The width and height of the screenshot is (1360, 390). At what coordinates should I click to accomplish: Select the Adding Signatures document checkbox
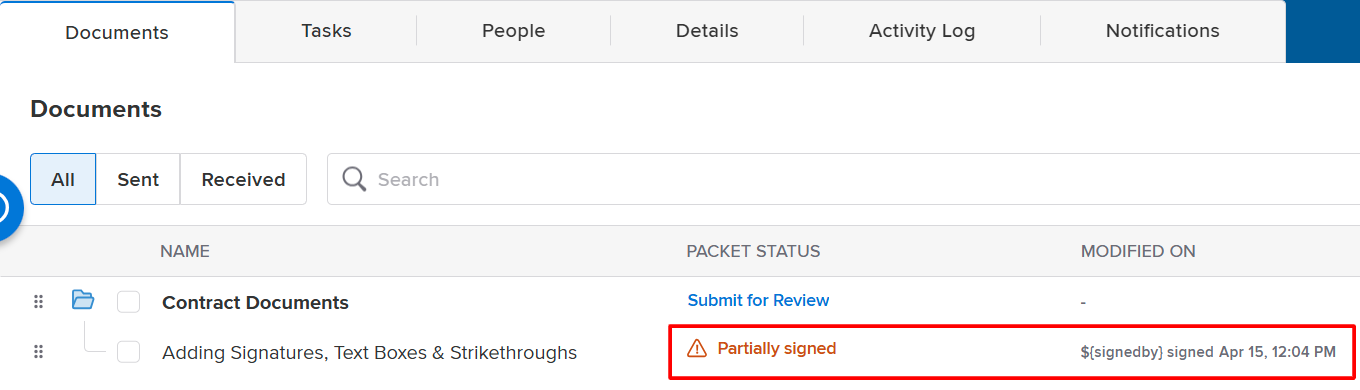(128, 352)
